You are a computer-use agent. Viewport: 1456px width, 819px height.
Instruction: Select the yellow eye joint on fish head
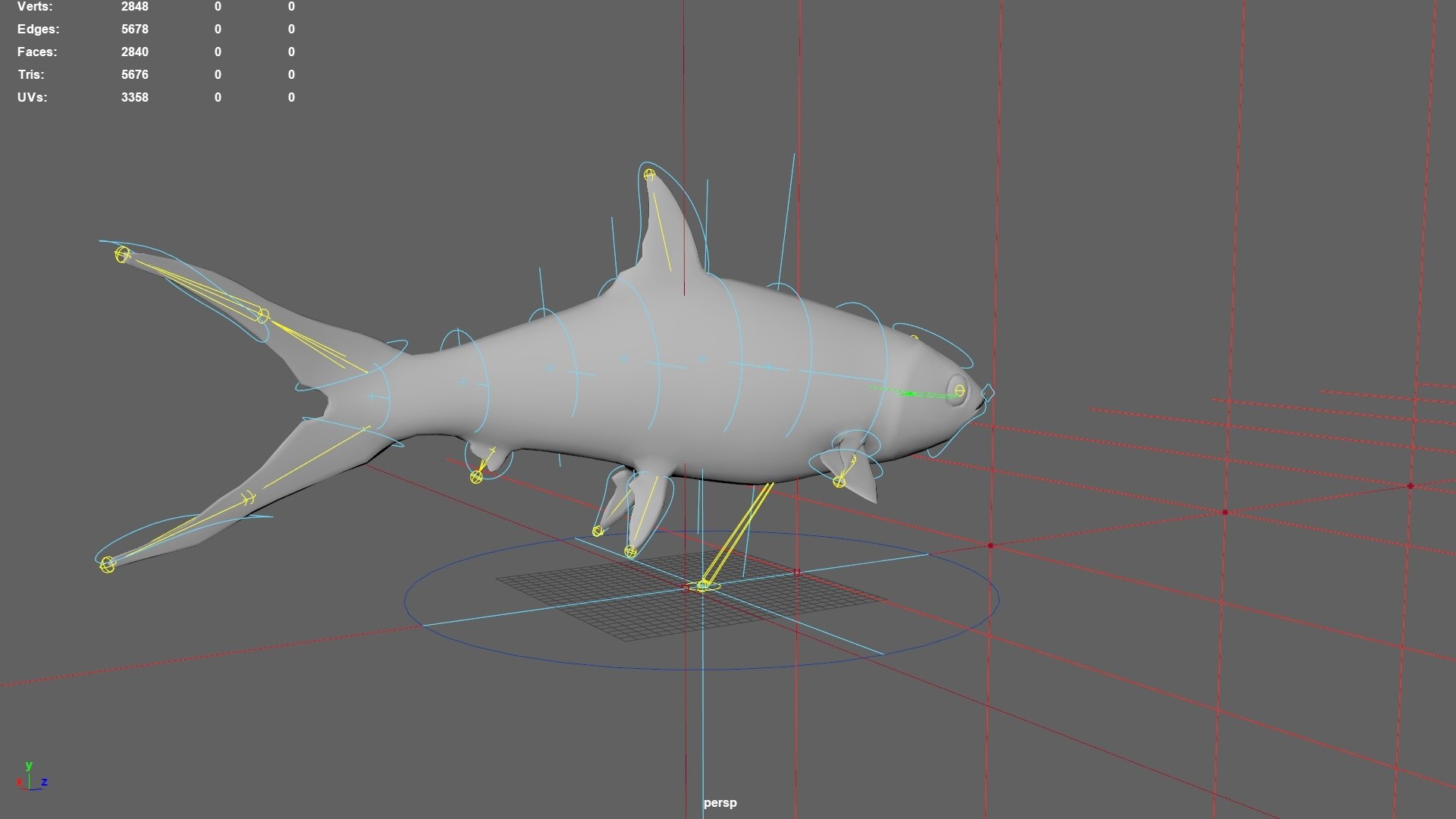(x=960, y=391)
